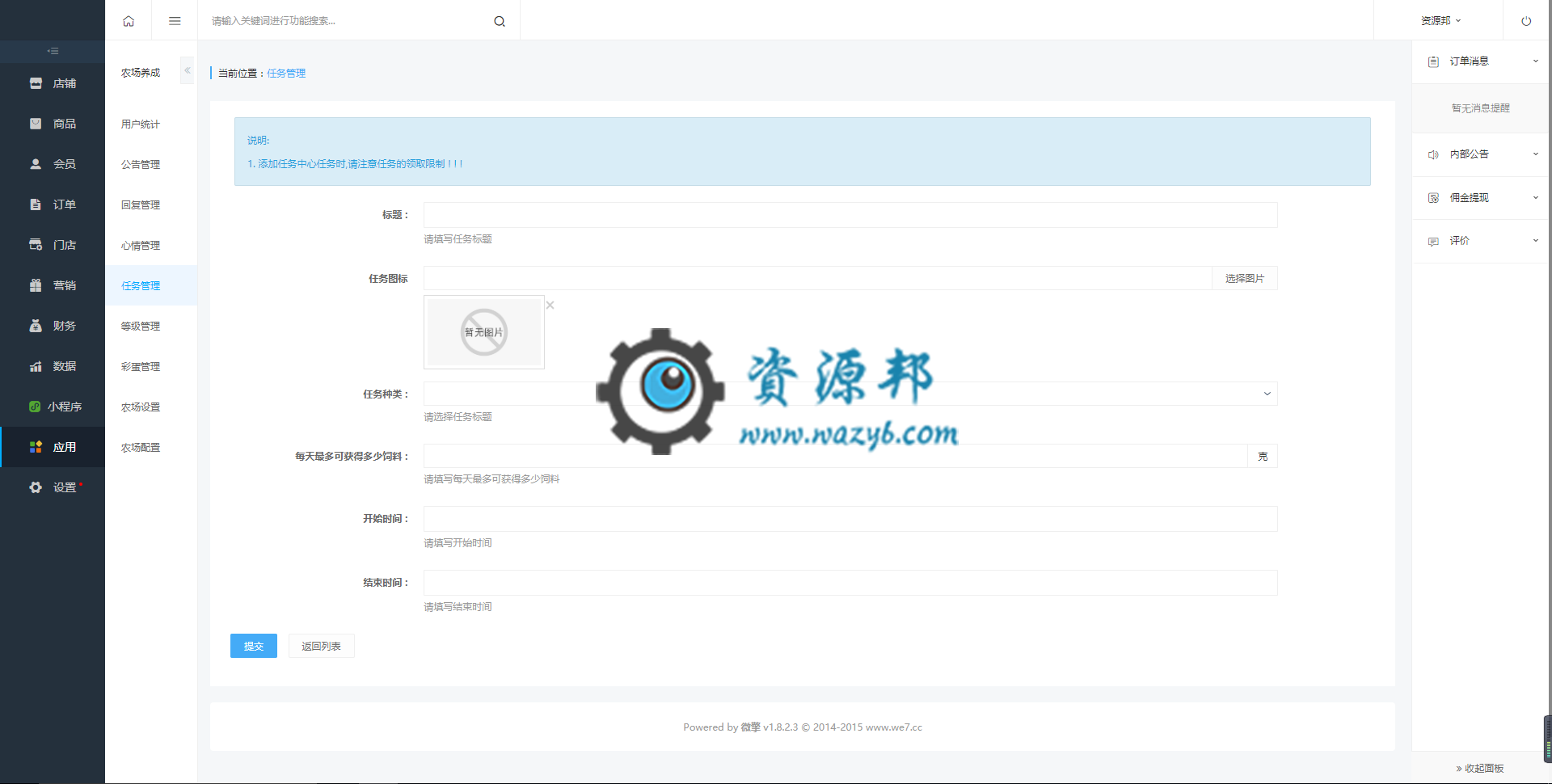Viewport: 1552px width, 784px height.
Task: Collapse the dark sidebar toggle icon
Action: pos(53,51)
